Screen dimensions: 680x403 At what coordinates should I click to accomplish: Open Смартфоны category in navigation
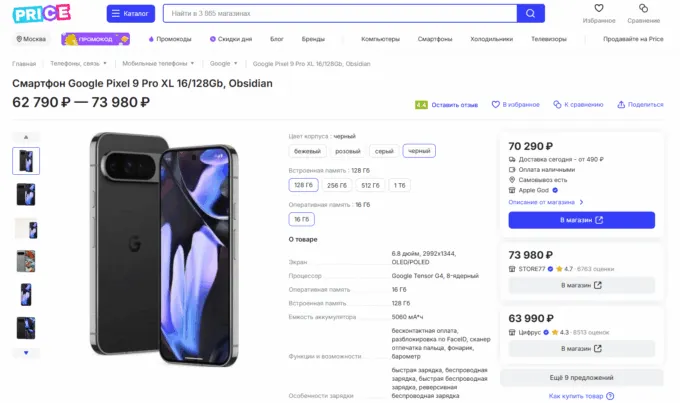tap(435, 39)
